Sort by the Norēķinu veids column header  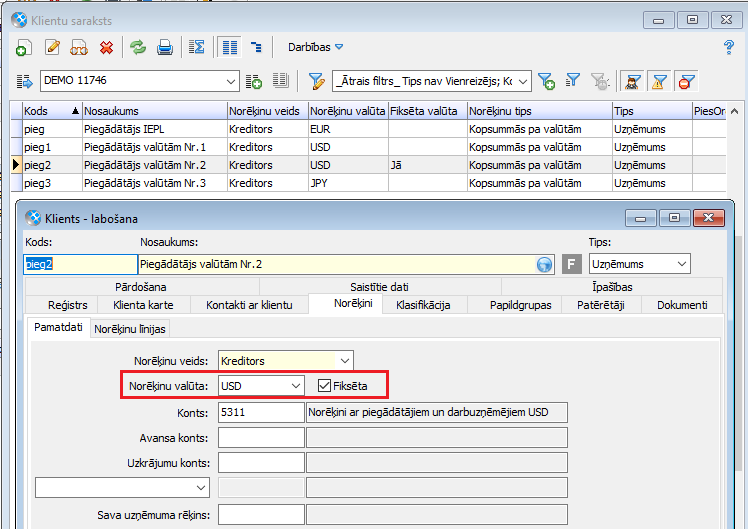pos(268,111)
